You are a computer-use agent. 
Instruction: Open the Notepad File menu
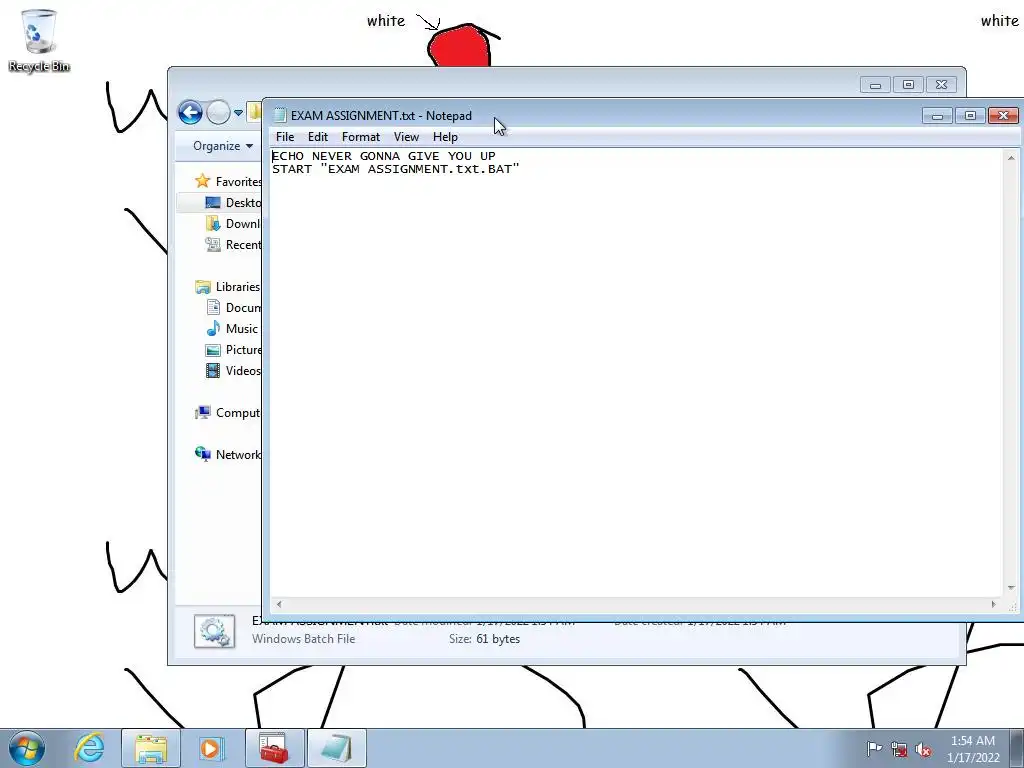click(x=285, y=136)
